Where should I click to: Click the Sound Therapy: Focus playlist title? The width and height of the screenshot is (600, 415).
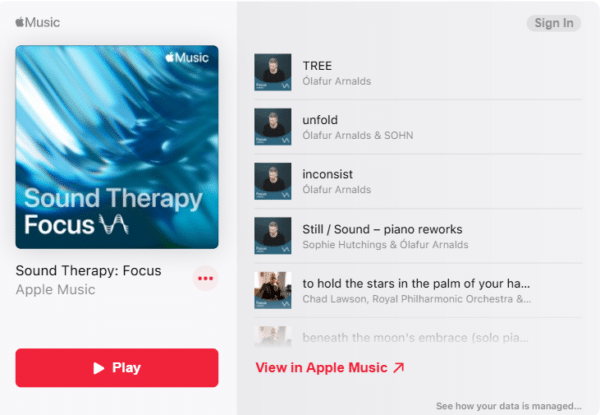click(x=88, y=271)
